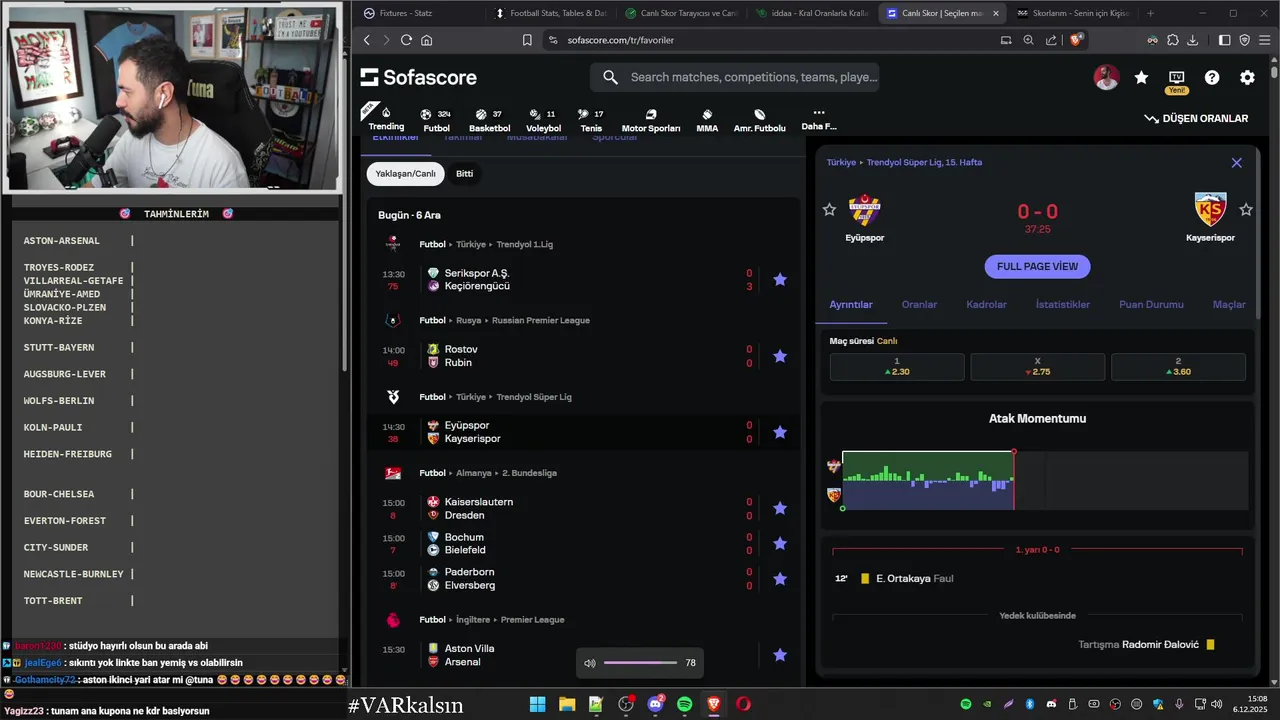Open the Amr. Futbolu category

(x=759, y=120)
